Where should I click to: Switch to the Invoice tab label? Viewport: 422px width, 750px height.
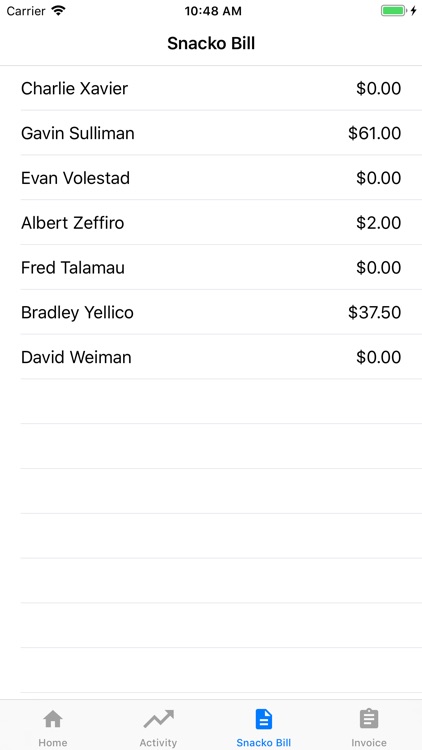[369, 742]
